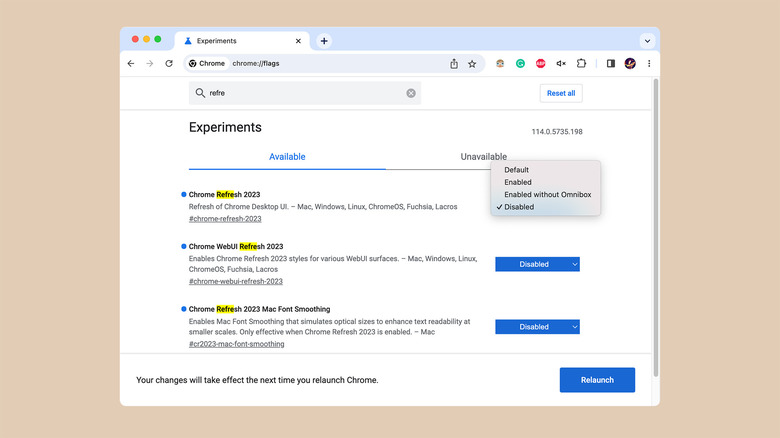
Task: Open the profile avatar menu
Action: [x=630, y=64]
